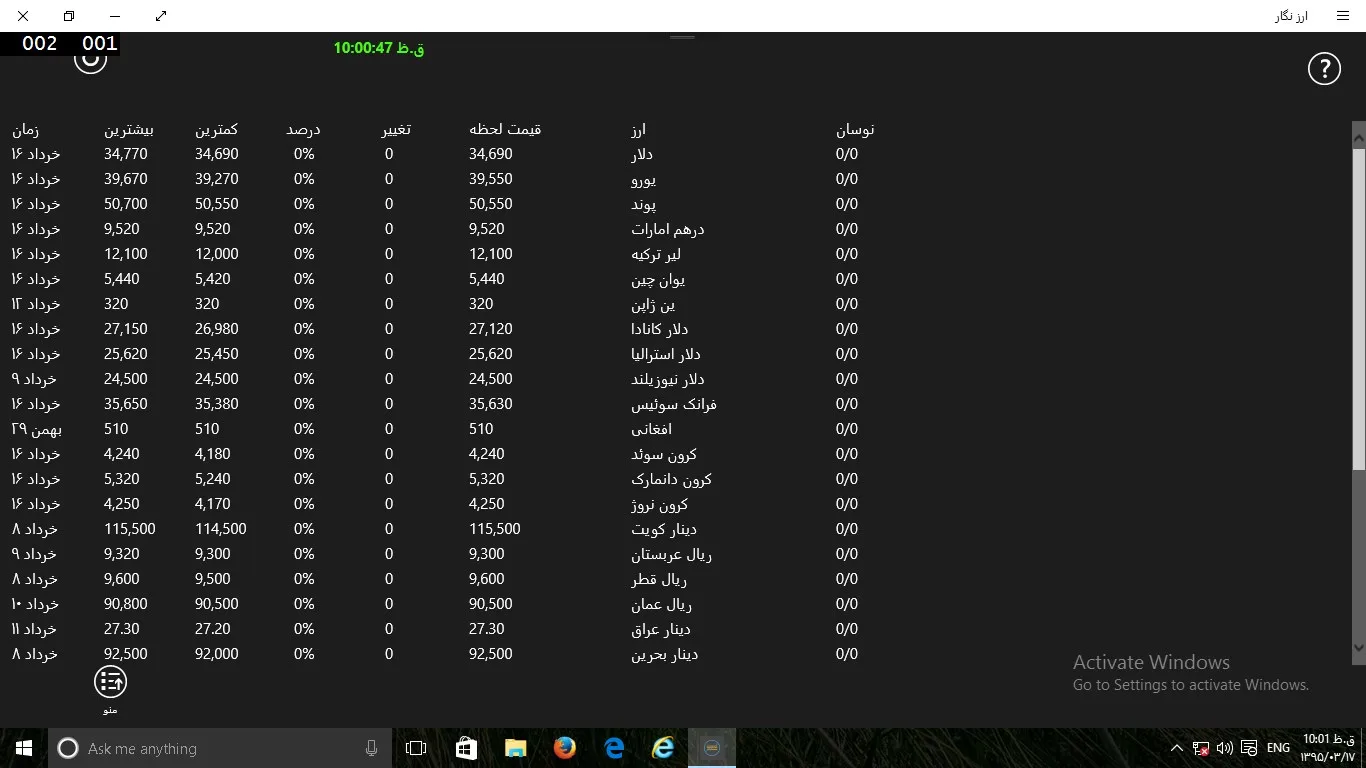Click the بهمن ۲۹ date in Afghani row

37,429
